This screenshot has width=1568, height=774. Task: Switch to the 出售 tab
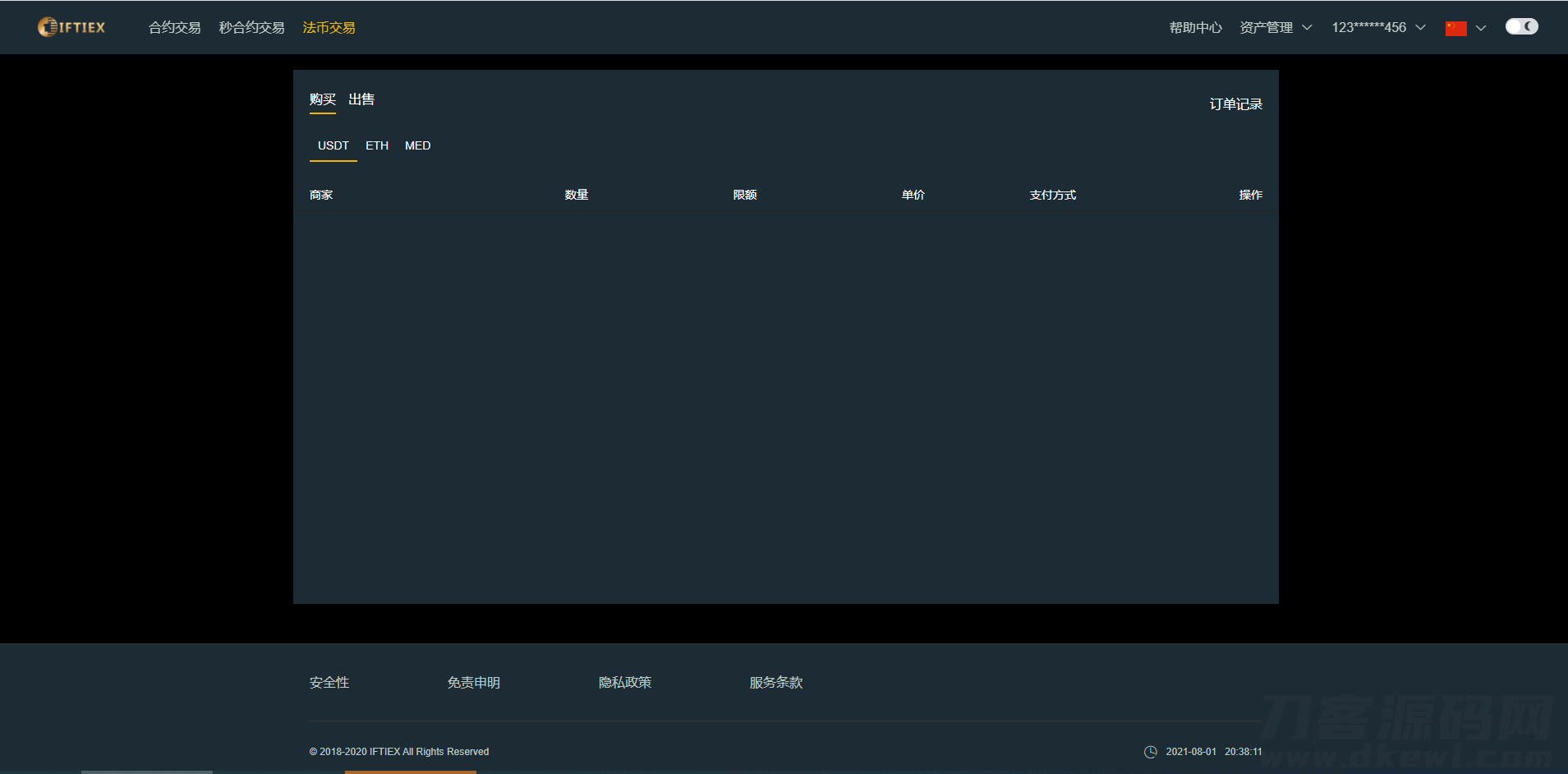tap(361, 99)
